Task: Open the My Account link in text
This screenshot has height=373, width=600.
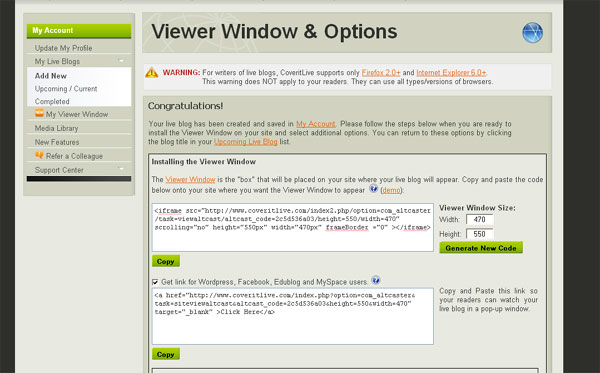Action: 316,124
